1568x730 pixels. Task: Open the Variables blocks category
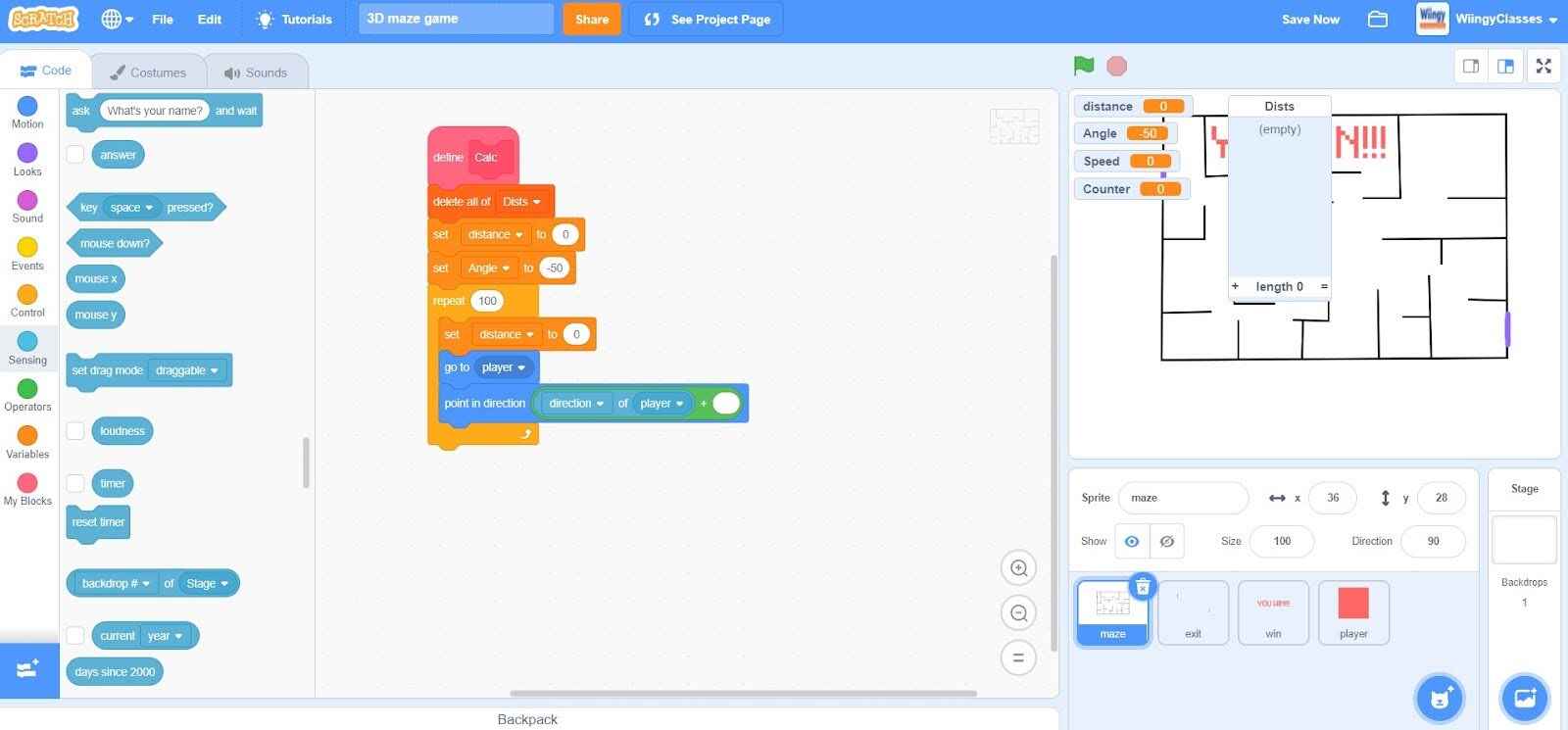pos(27,441)
